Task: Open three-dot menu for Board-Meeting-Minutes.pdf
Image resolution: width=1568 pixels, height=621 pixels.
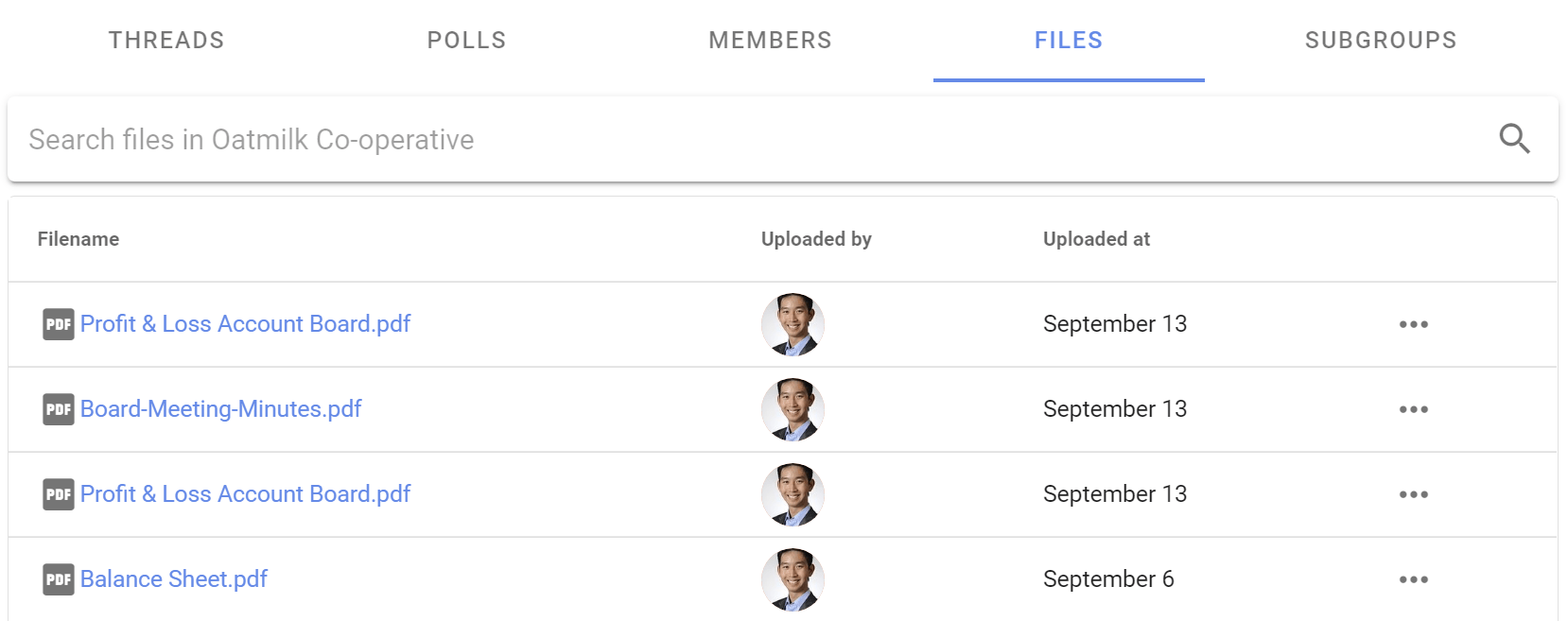Action: pyautogui.click(x=1414, y=409)
